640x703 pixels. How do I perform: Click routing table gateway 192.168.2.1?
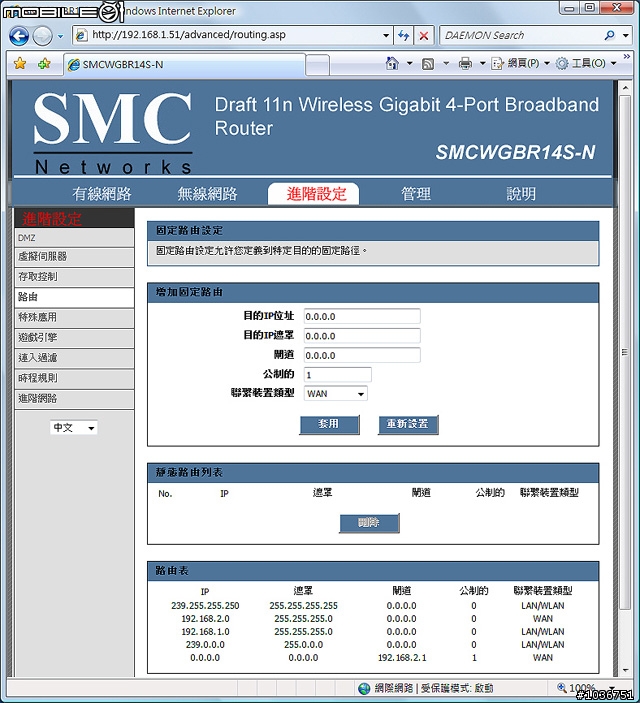402,658
